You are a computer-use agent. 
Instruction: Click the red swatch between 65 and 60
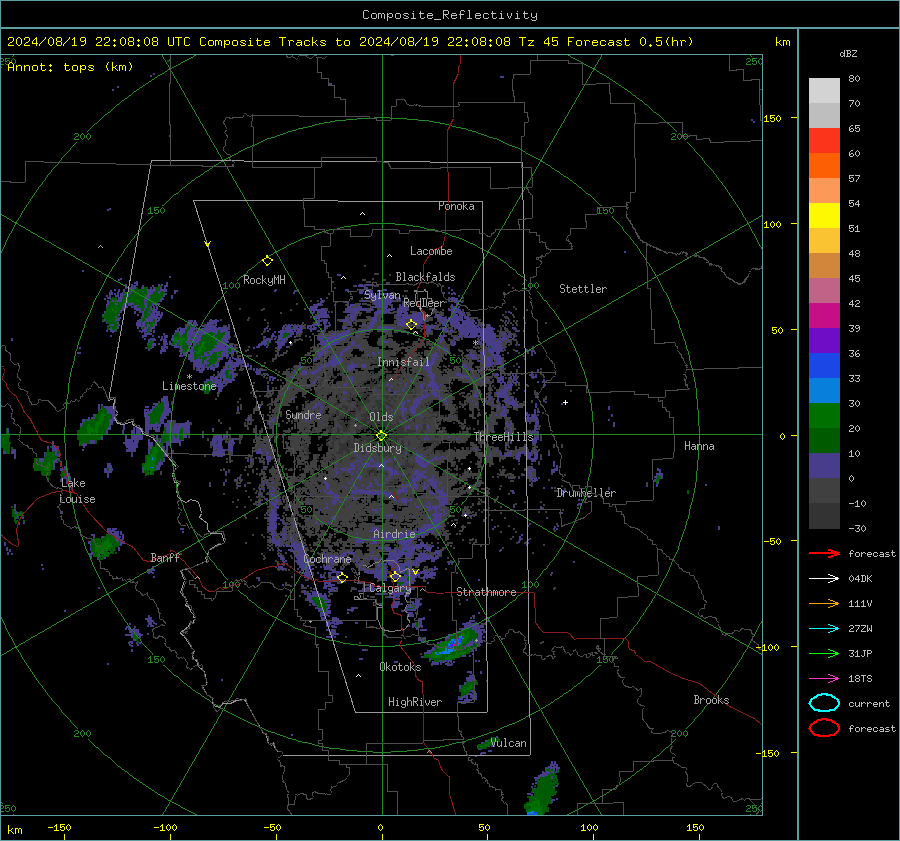click(x=824, y=141)
